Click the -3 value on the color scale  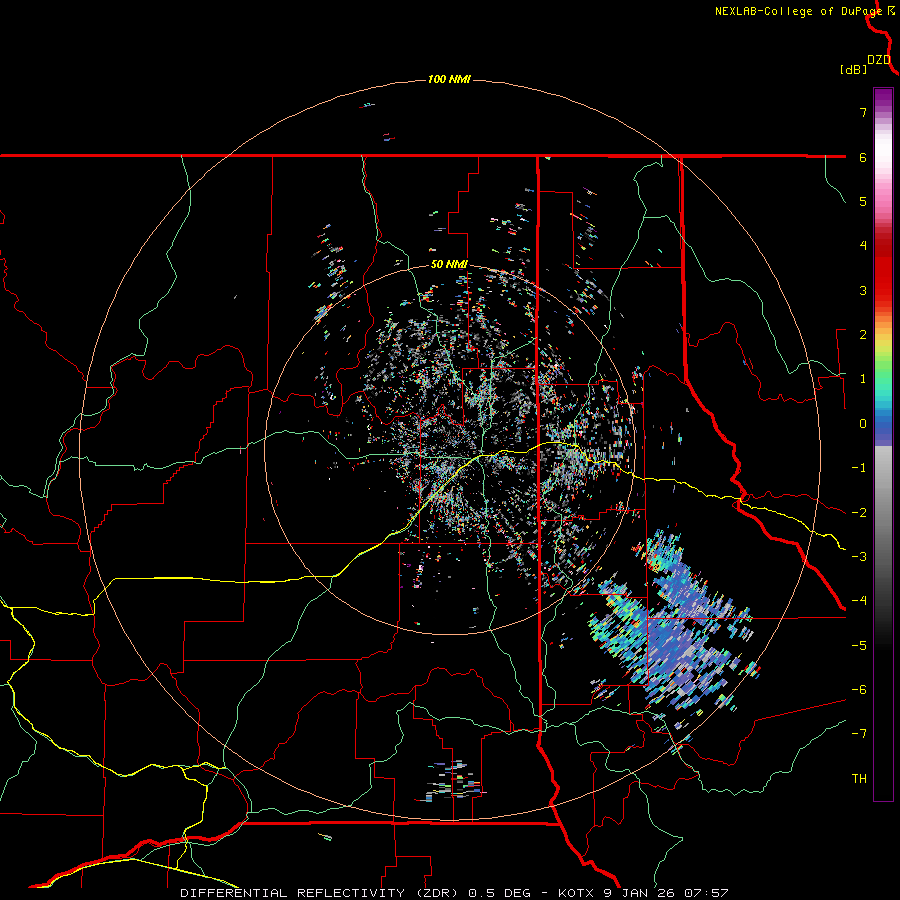coord(859,557)
